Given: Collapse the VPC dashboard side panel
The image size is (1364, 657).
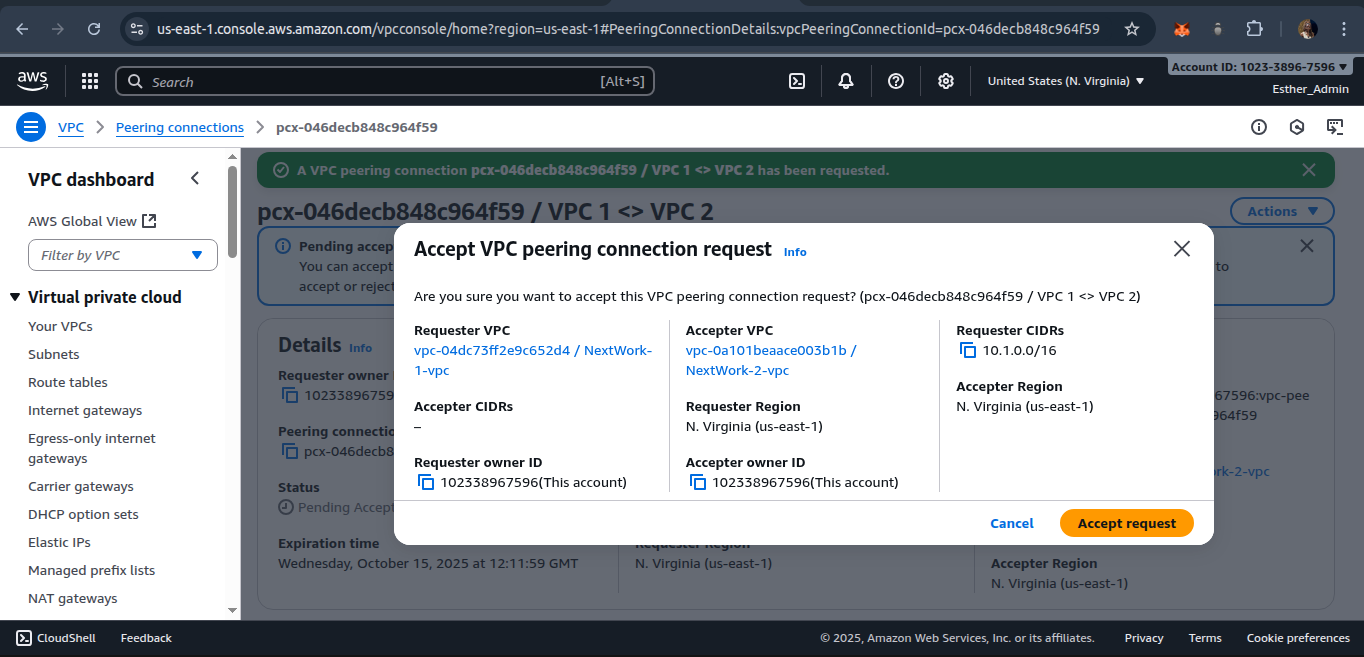Looking at the screenshot, I should pos(195,179).
